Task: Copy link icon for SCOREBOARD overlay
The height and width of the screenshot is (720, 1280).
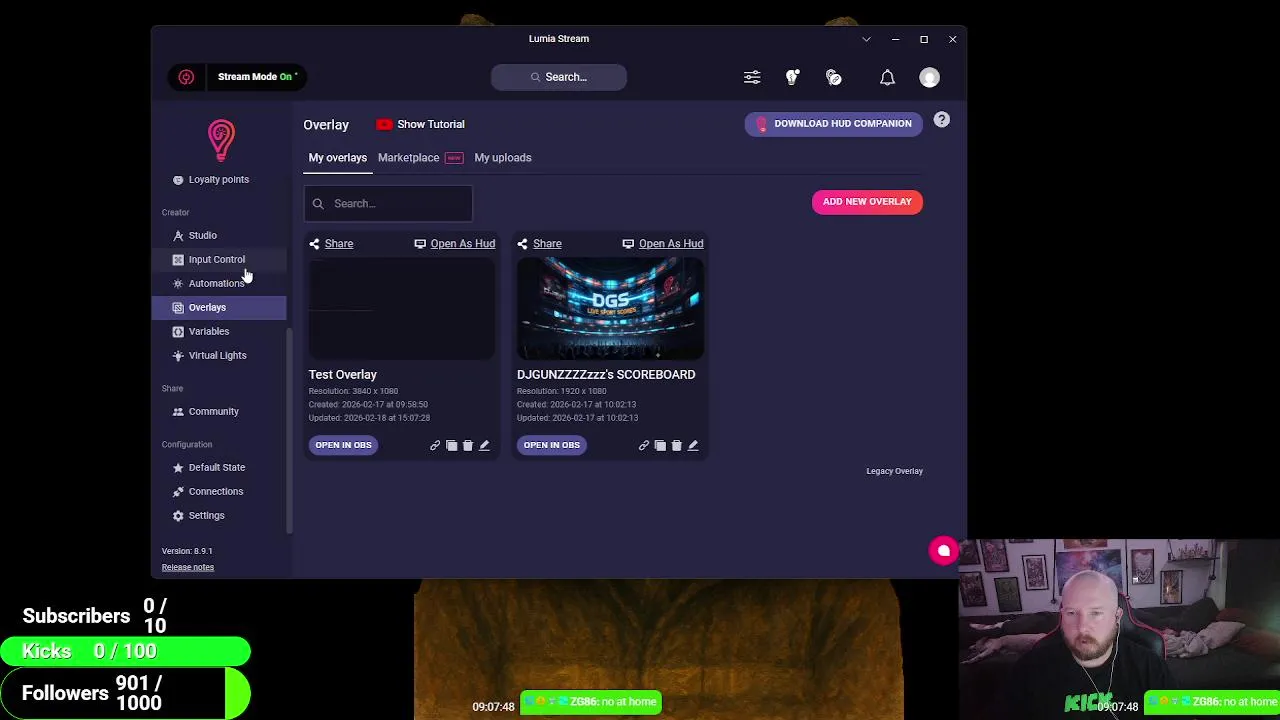Action: coord(644,446)
